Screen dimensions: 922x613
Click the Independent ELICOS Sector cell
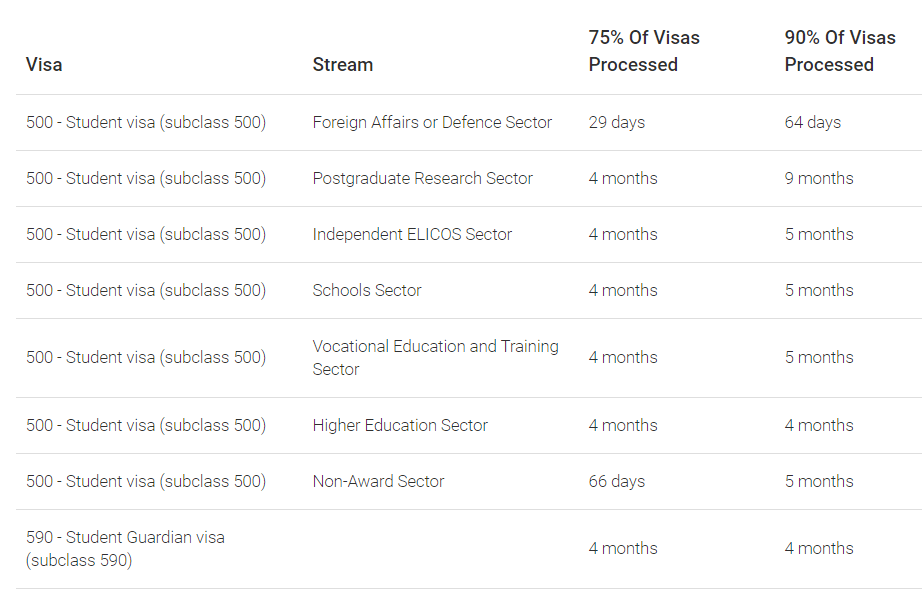[412, 234]
